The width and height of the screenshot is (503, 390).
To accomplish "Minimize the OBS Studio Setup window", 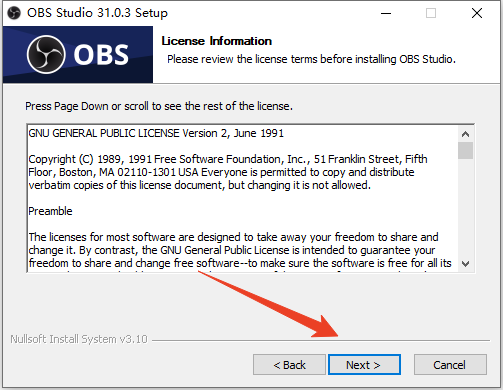I will pos(386,13).
